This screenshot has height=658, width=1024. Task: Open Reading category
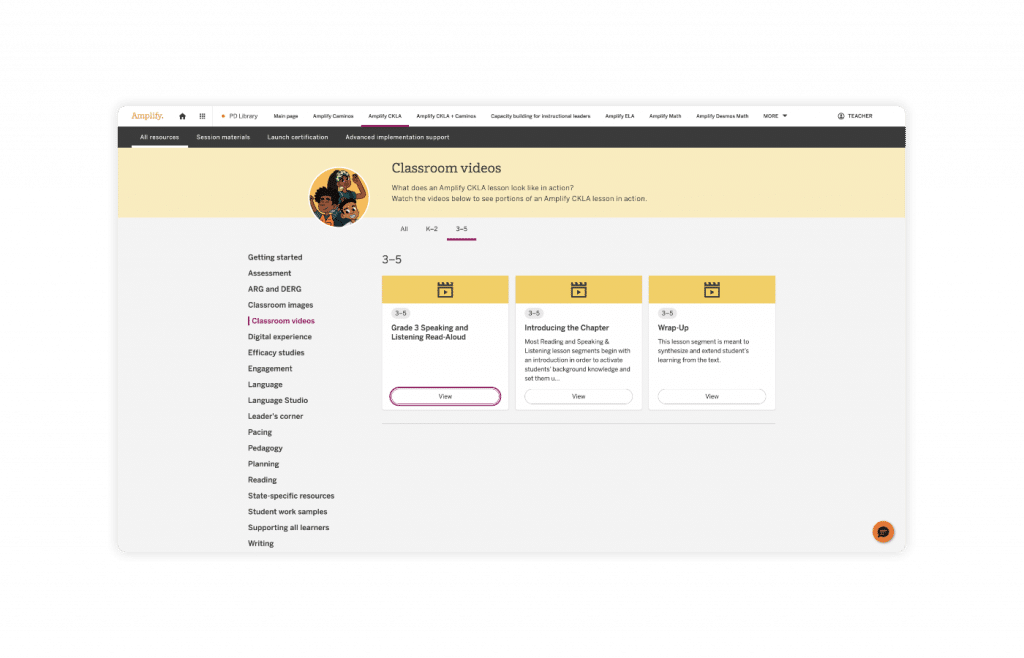pos(263,480)
